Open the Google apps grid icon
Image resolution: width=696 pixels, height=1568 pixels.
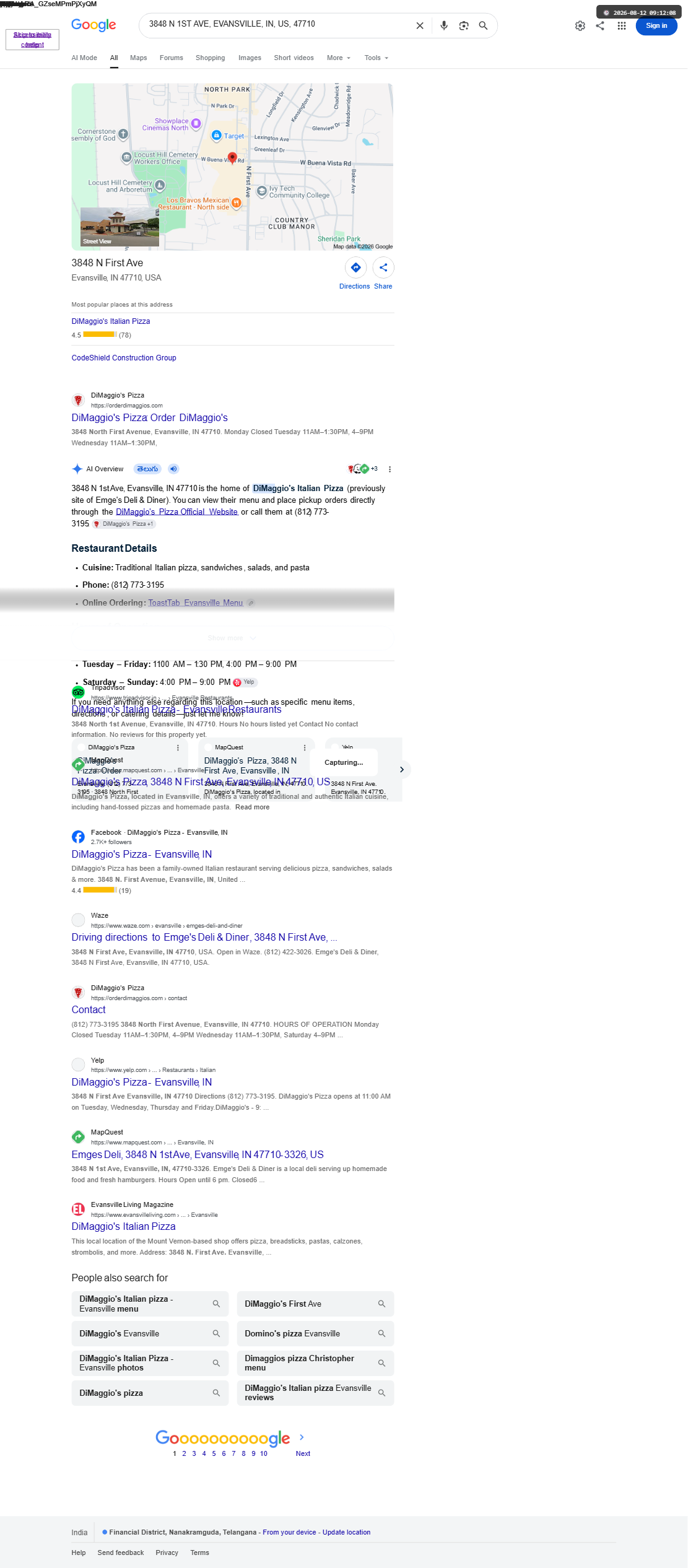tap(622, 25)
